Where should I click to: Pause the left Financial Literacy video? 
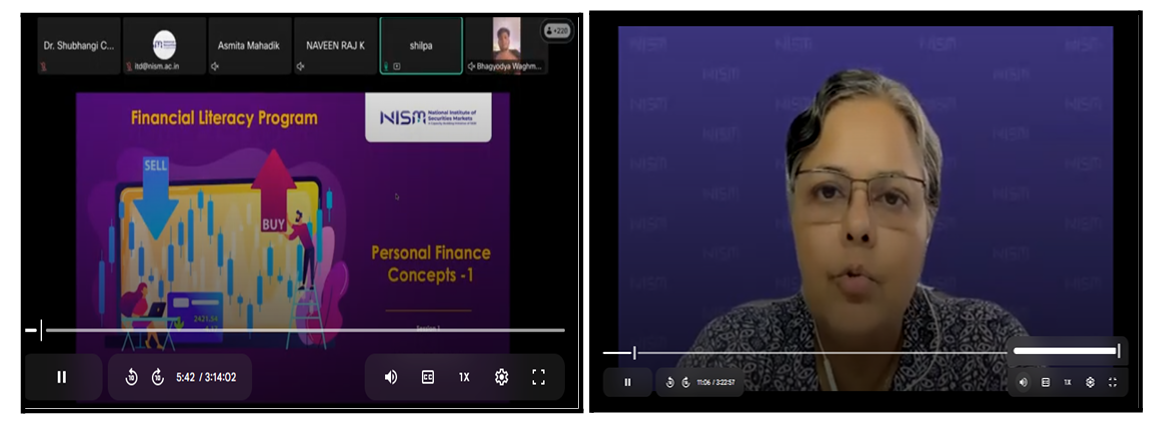62,377
